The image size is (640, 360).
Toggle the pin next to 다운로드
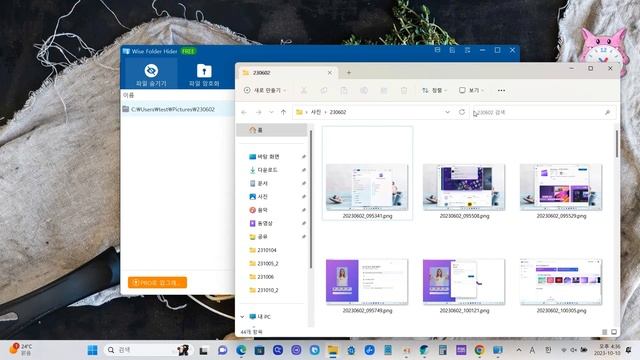click(304, 170)
